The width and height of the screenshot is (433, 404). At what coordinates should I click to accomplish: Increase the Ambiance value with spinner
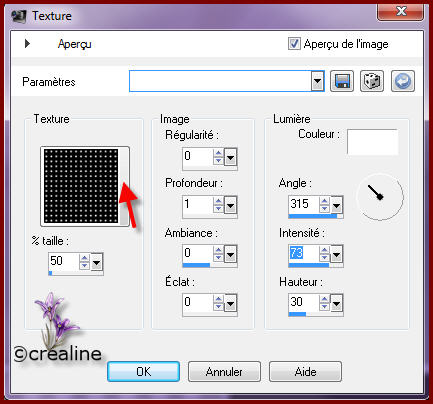(218, 250)
